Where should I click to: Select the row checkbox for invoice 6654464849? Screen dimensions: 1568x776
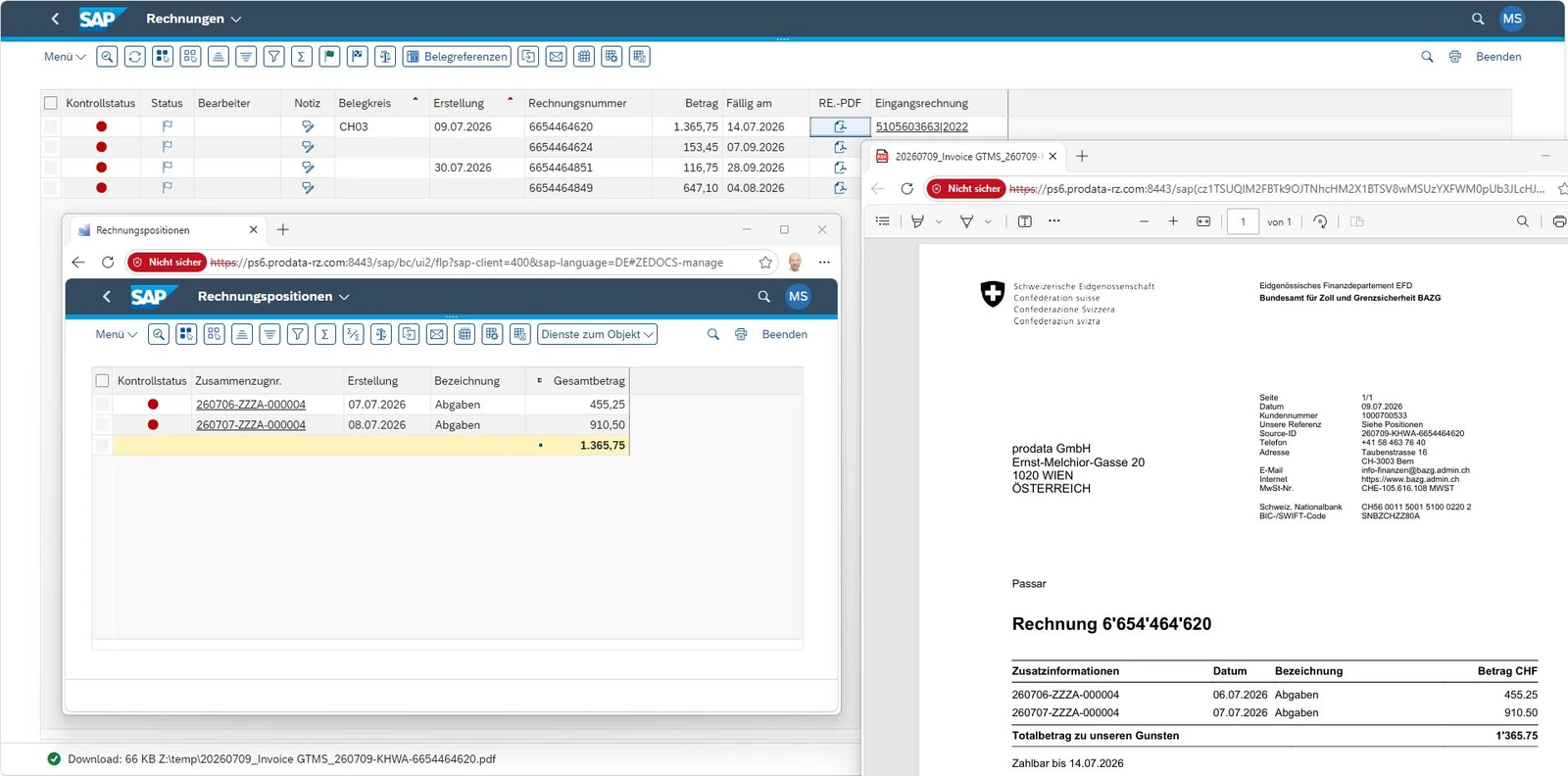point(51,188)
